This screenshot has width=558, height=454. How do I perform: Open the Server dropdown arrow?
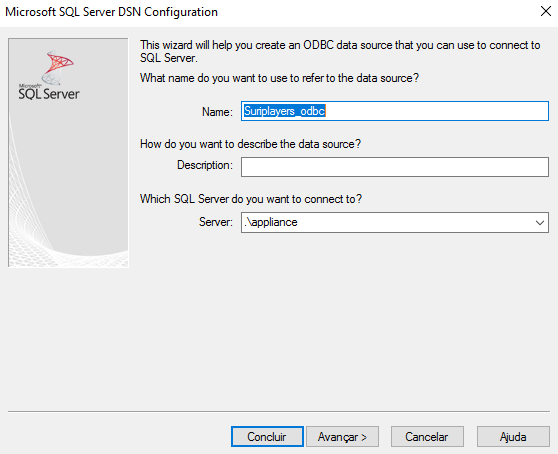[x=539, y=223]
